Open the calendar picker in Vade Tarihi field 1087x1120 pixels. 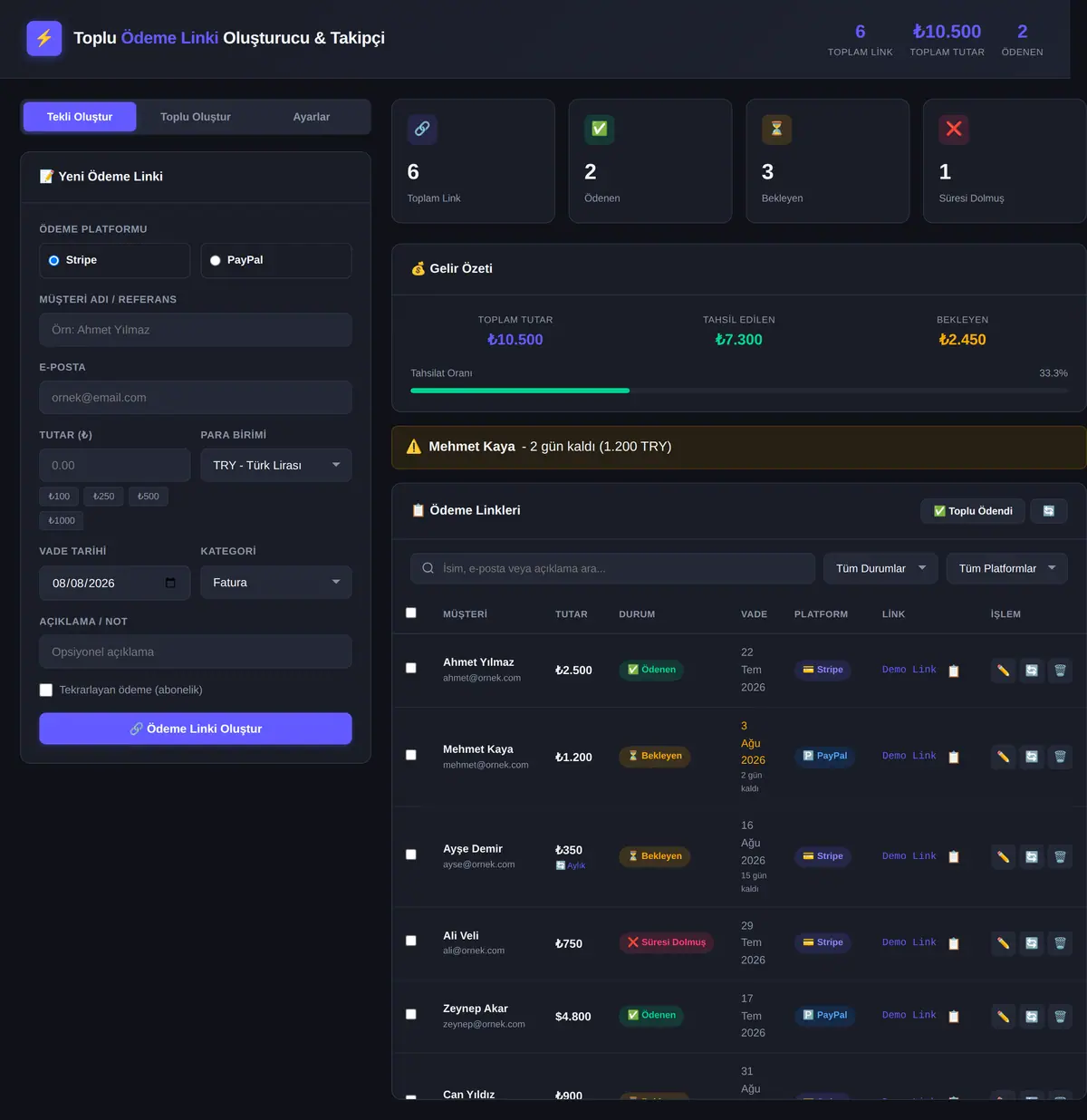coord(170,583)
